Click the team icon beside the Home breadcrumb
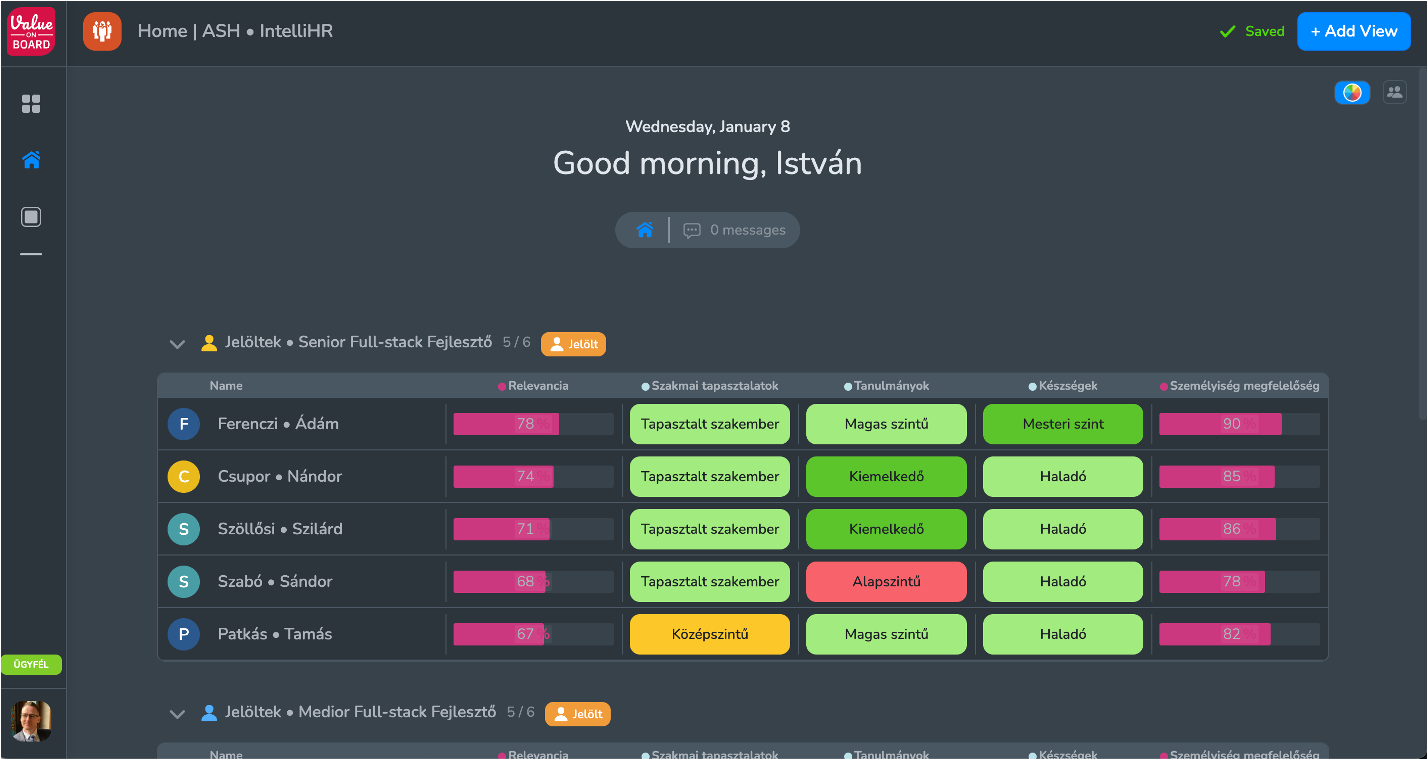 pyautogui.click(x=102, y=31)
